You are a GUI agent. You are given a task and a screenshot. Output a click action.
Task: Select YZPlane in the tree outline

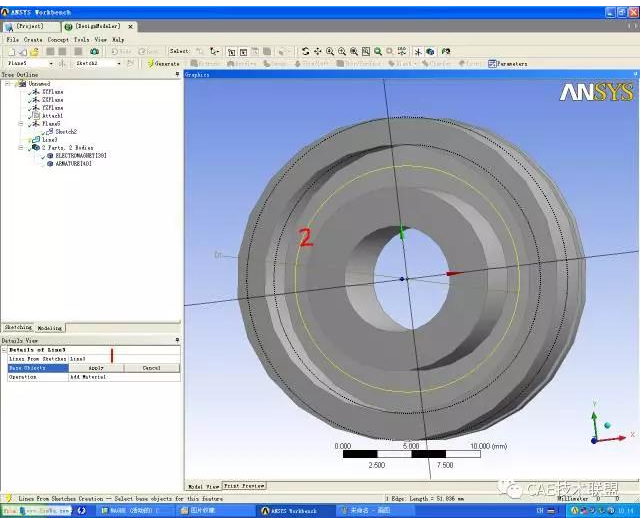click(52, 108)
